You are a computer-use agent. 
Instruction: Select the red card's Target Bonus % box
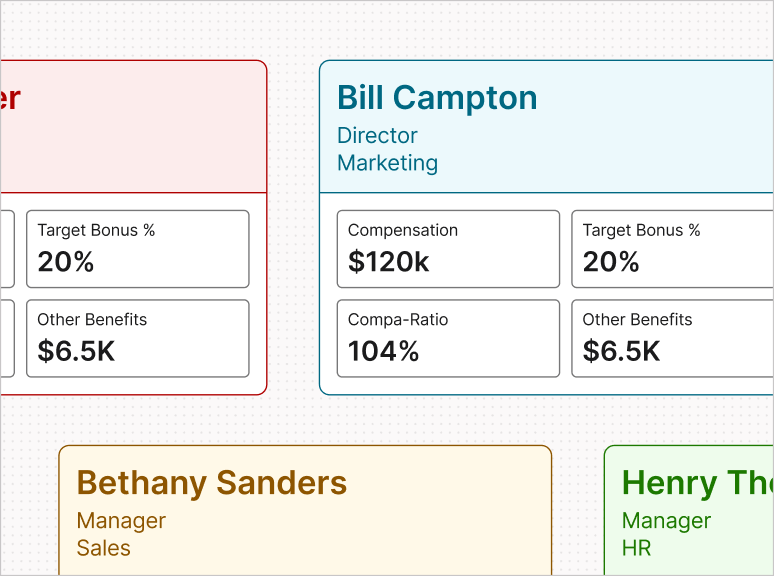(138, 249)
